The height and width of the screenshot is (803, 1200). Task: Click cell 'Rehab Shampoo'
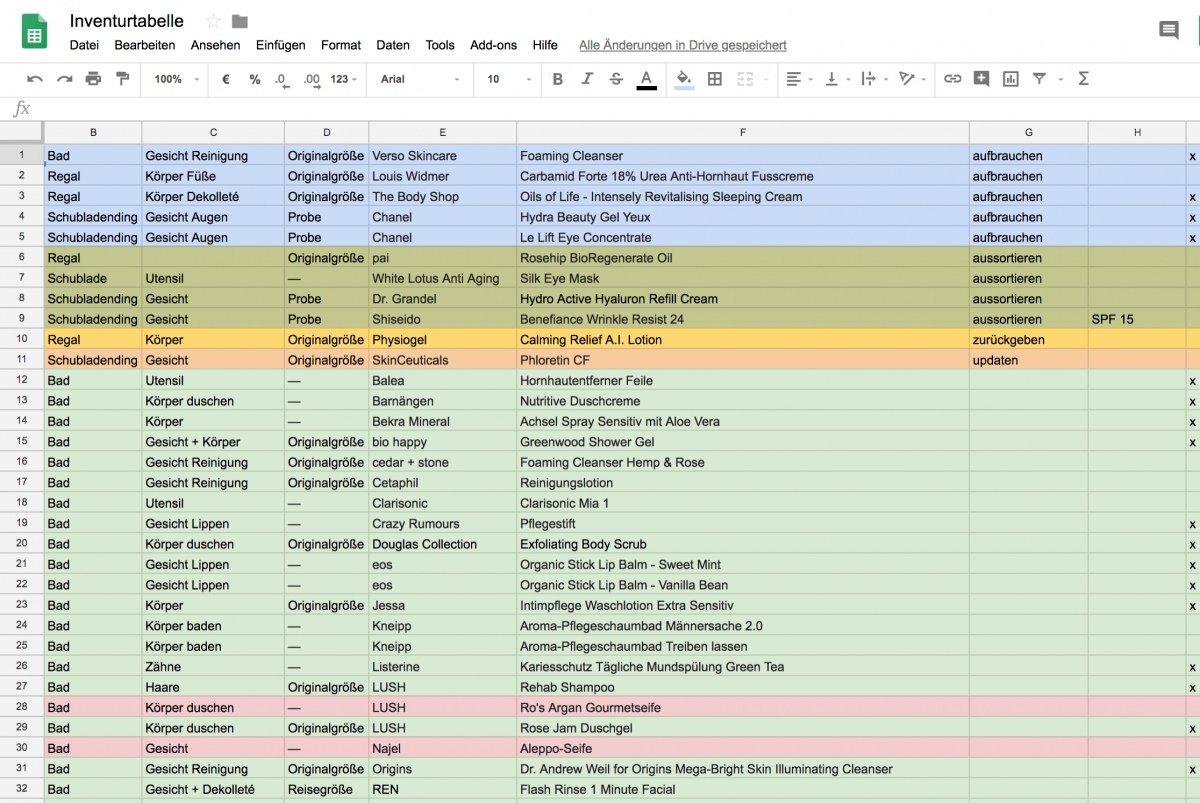click(743, 687)
